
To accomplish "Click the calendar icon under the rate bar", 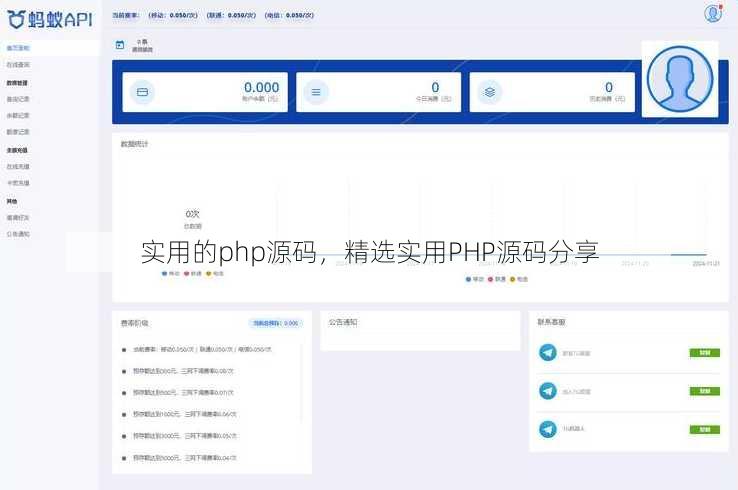I will pyautogui.click(x=120, y=45).
